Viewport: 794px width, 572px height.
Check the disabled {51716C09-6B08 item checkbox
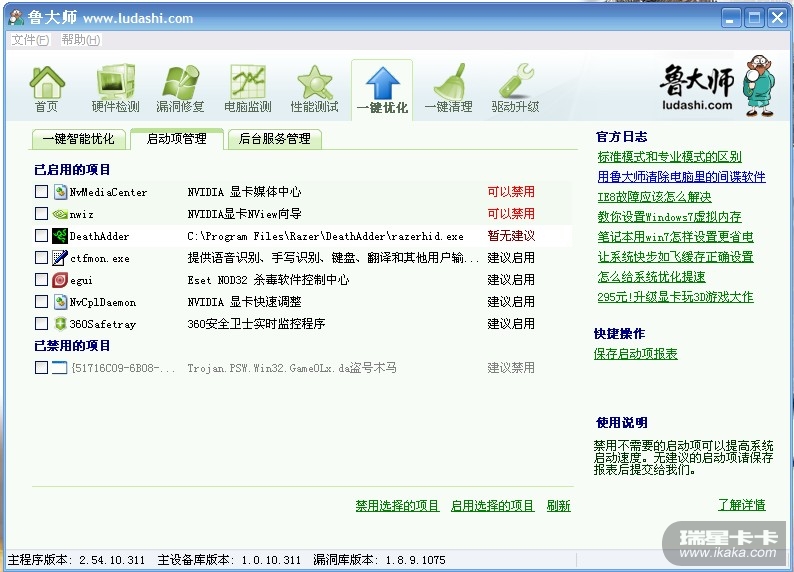pyautogui.click(x=42, y=367)
